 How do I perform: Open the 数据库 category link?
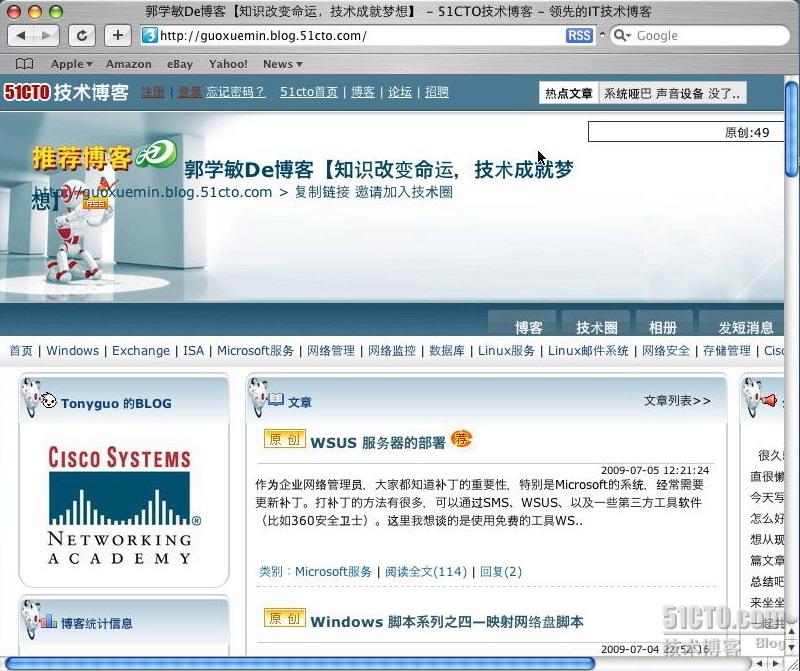point(447,351)
